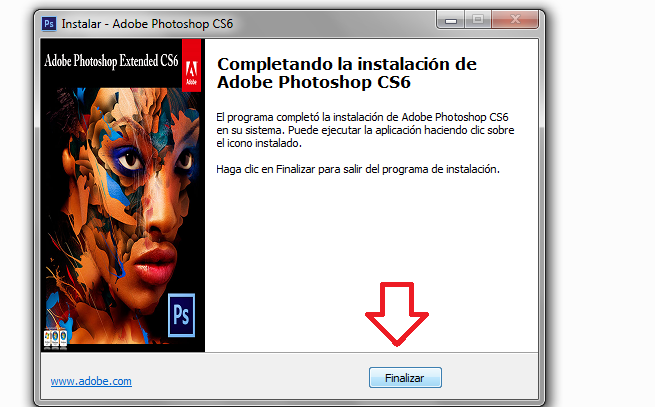
Task: Click the Photoshop icon in title bar
Action: pos(49,23)
